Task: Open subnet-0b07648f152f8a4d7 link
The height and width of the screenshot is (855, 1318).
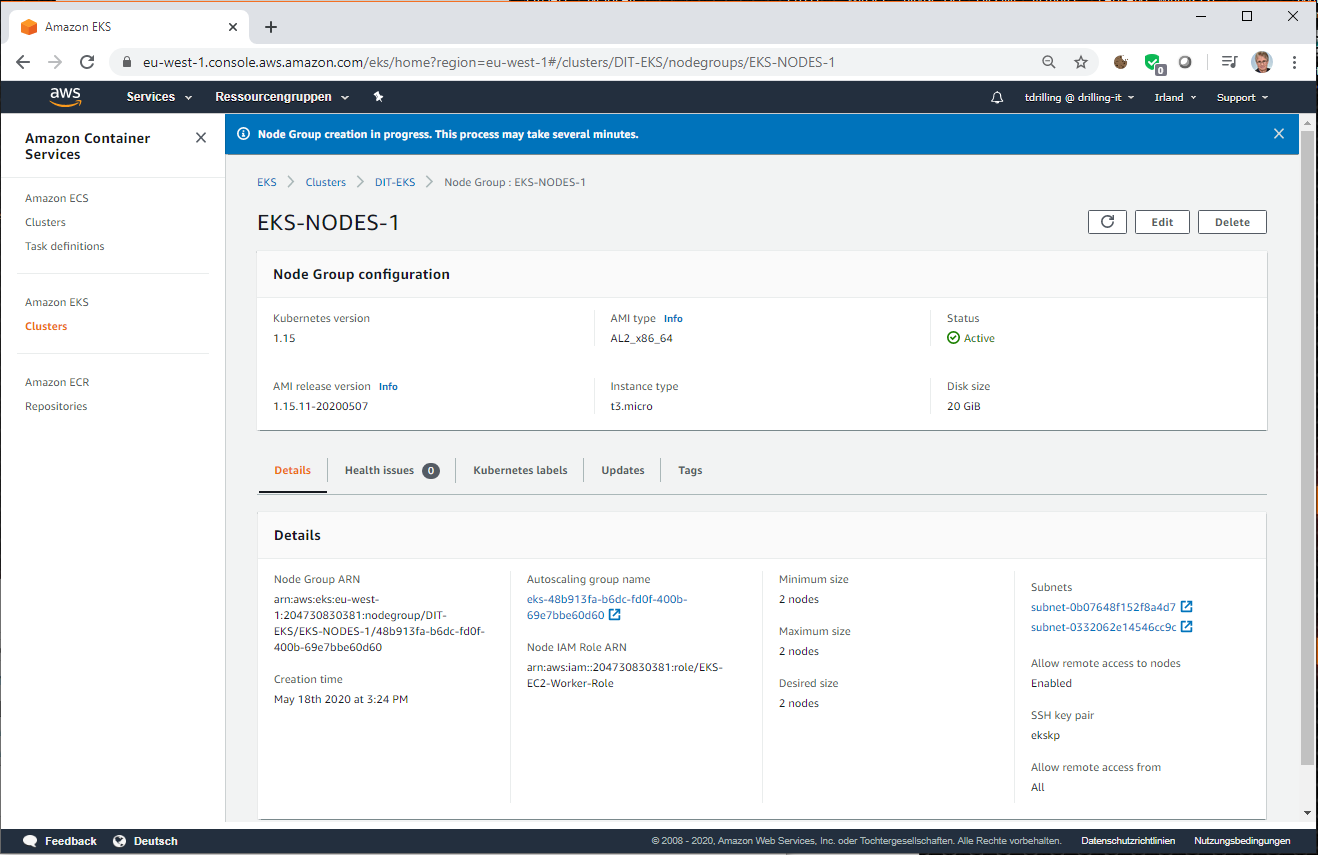Action: pos(1104,607)
